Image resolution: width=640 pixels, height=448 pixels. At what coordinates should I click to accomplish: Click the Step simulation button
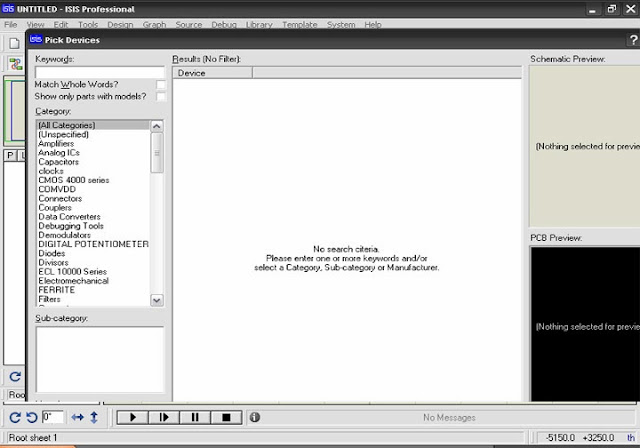click(164, 417)
